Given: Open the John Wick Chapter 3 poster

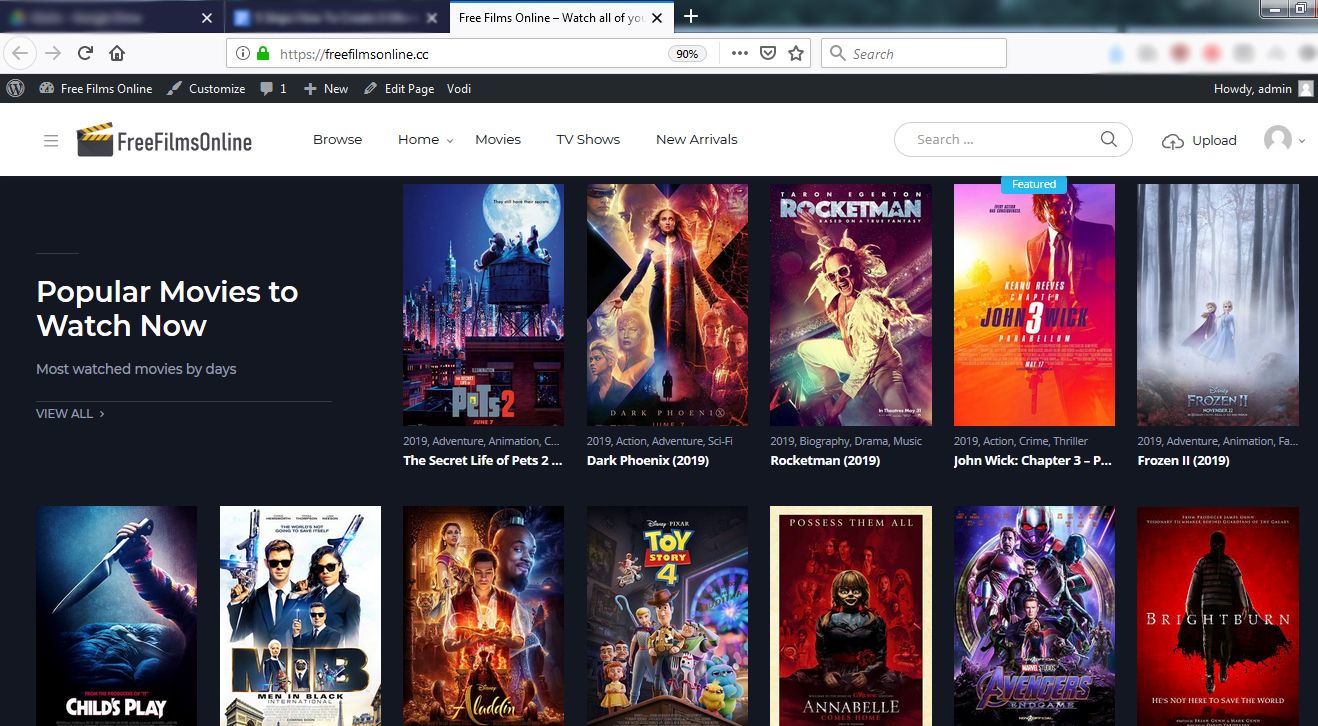Looking at the screenshot, I should [x=1034, y=305].
